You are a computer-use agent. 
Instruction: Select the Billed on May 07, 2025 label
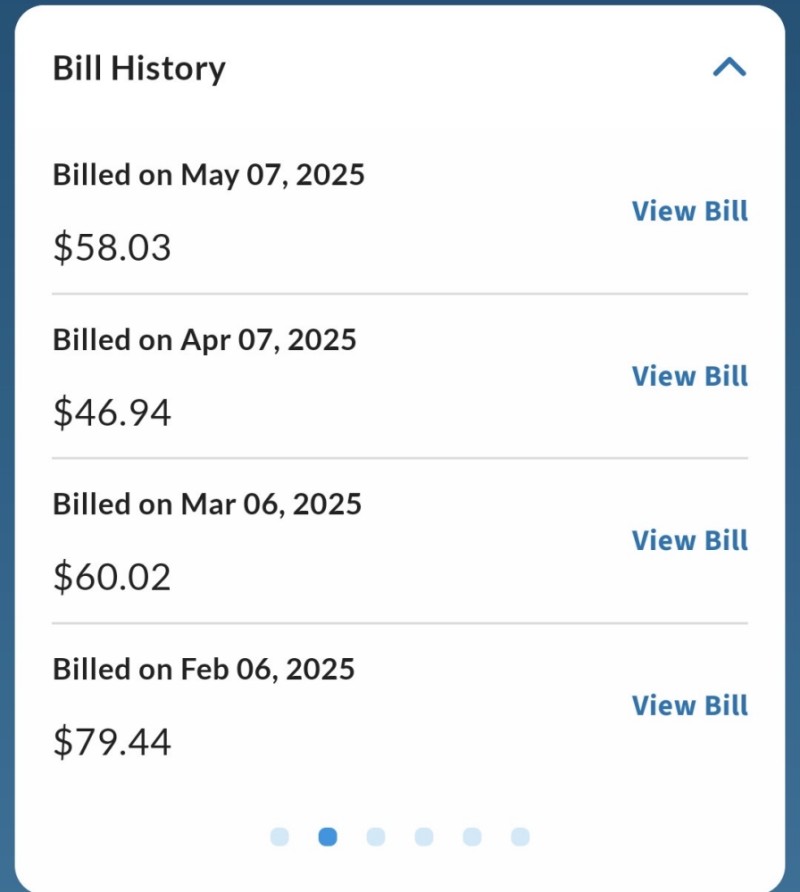coord(208,175)
